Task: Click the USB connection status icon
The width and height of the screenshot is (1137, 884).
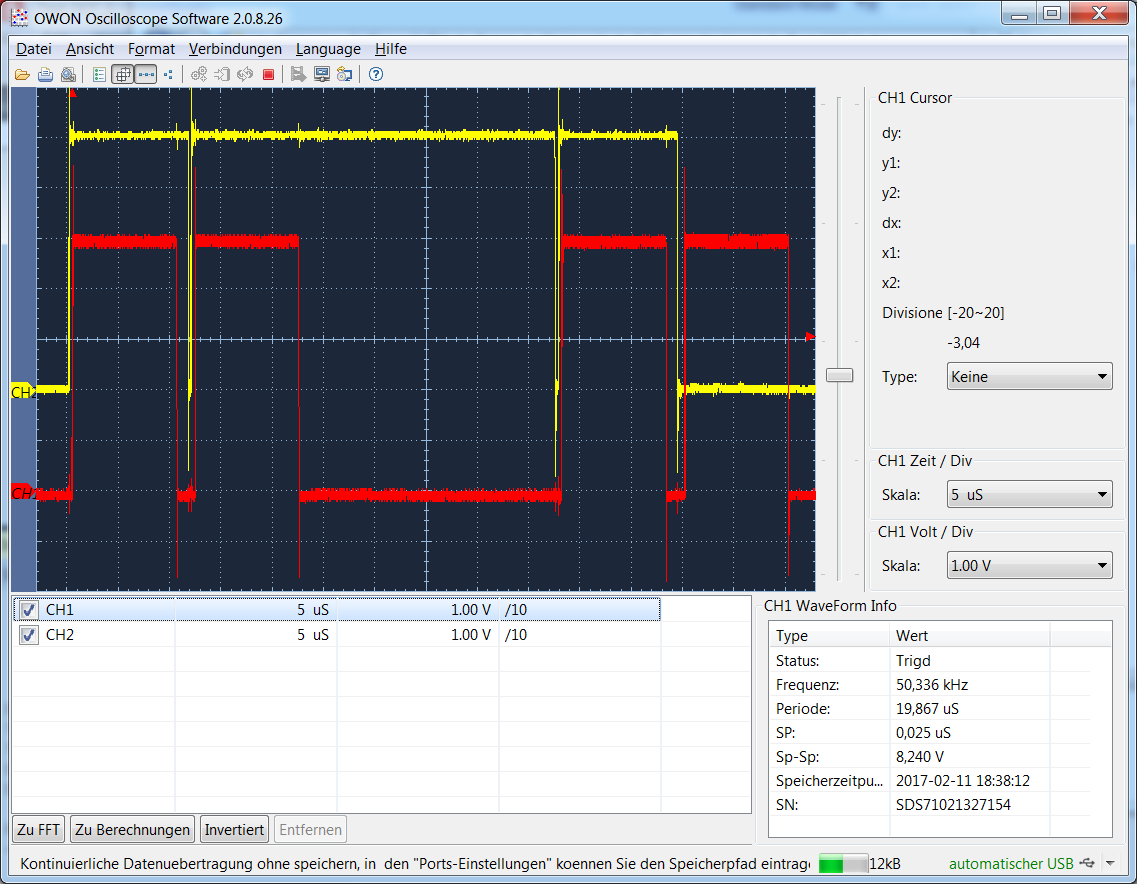Action: pos(1087,864)
